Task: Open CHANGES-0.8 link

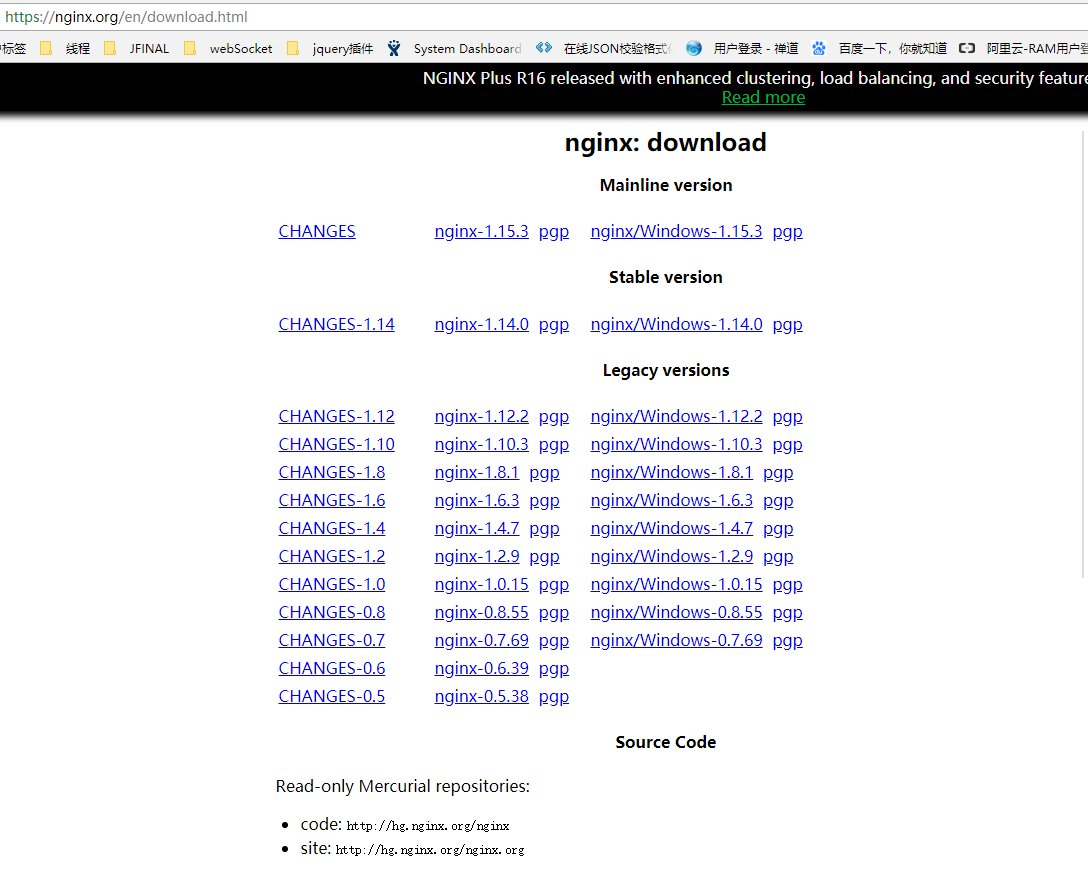Action: [332, 613]
